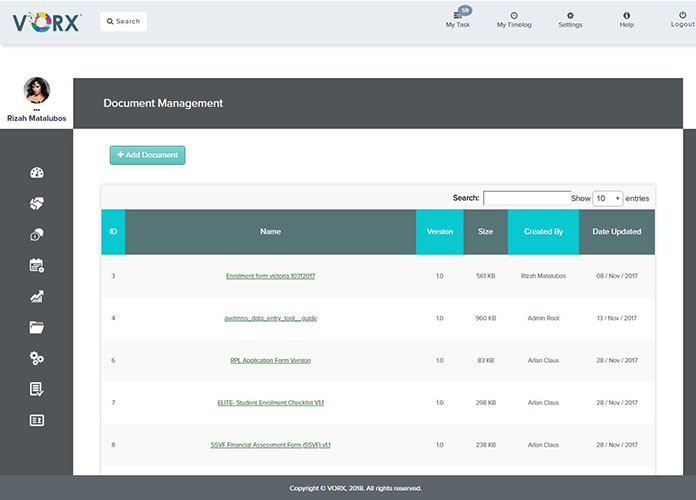Click 'Rizah Matalubos' cell in Created By column
Image resolution: width=696 pixels, height=500 pixels.
543,276
